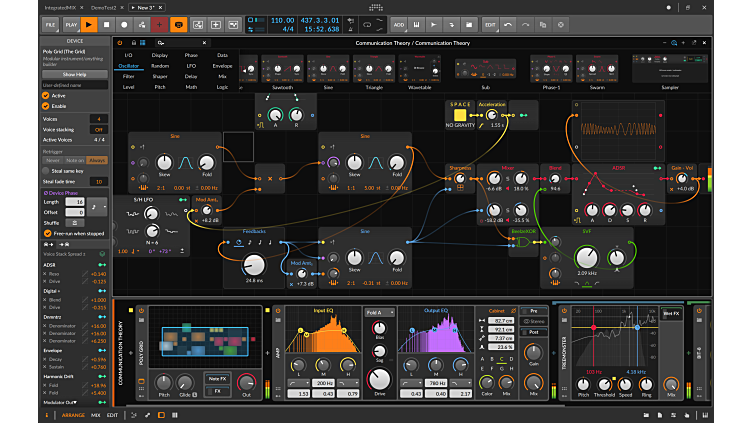The image size is (752, 423).
Task: Open the PLAY menu dropdown
Action: pyautogui.click(x=71, y=25)
